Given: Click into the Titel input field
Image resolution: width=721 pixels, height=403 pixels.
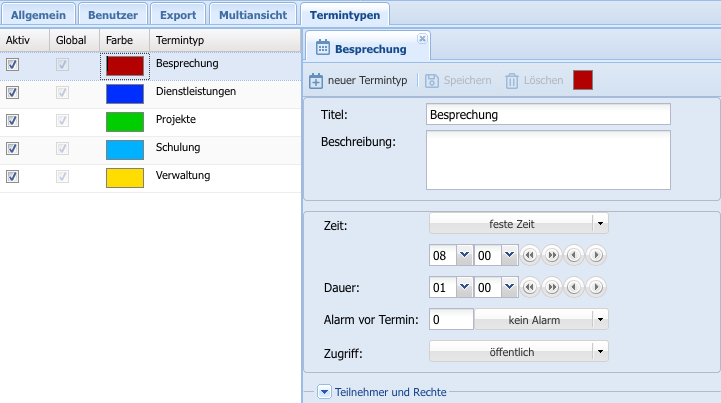Looking at the screenshot, I should (x=547, y=114).
